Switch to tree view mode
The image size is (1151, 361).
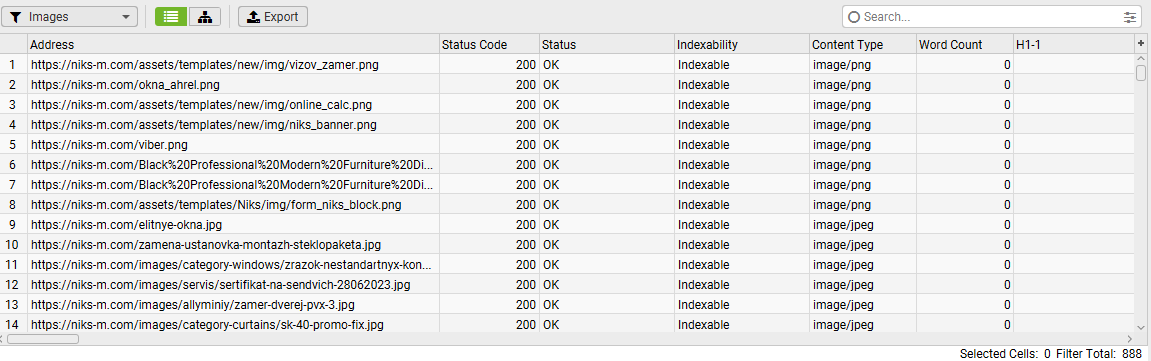pyautogui.click(x=205, y=17)
